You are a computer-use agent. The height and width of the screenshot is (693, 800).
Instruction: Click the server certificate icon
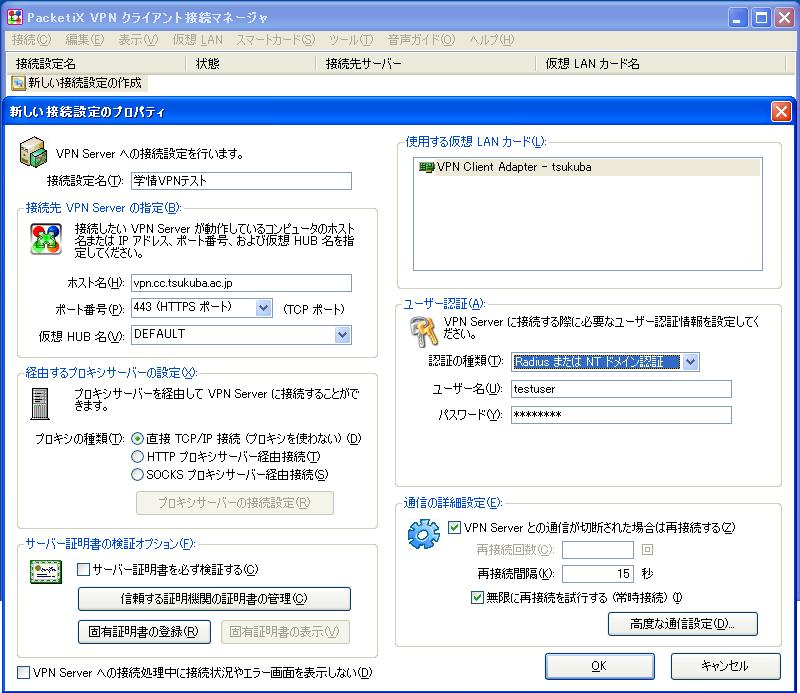46,572
